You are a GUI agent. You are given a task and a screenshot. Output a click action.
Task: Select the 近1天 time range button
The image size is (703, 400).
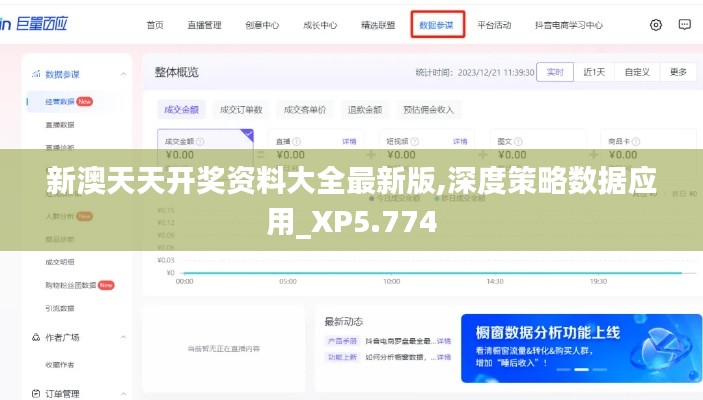594,72
